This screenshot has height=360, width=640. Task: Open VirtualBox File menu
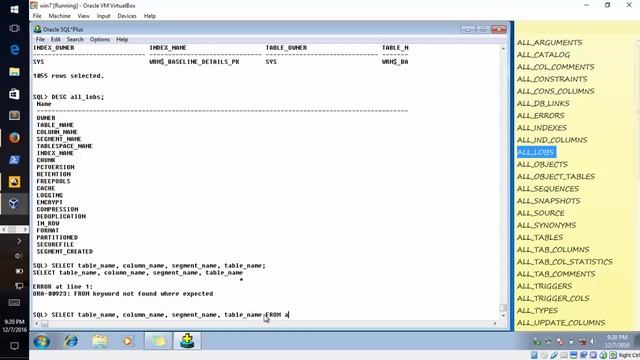(37, 16)
